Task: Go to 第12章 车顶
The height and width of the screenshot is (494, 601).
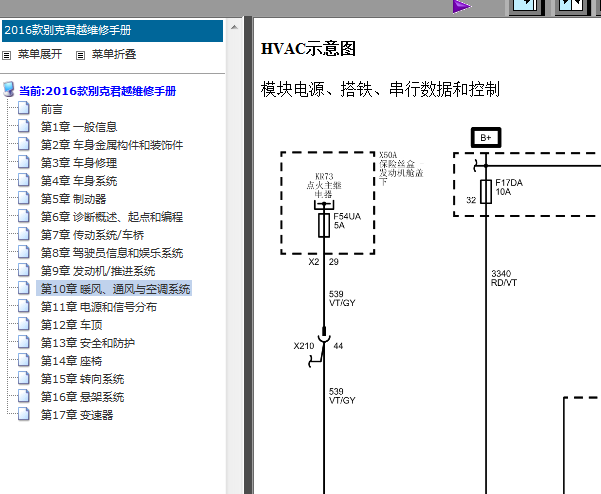Action: [x=72, y=325]
